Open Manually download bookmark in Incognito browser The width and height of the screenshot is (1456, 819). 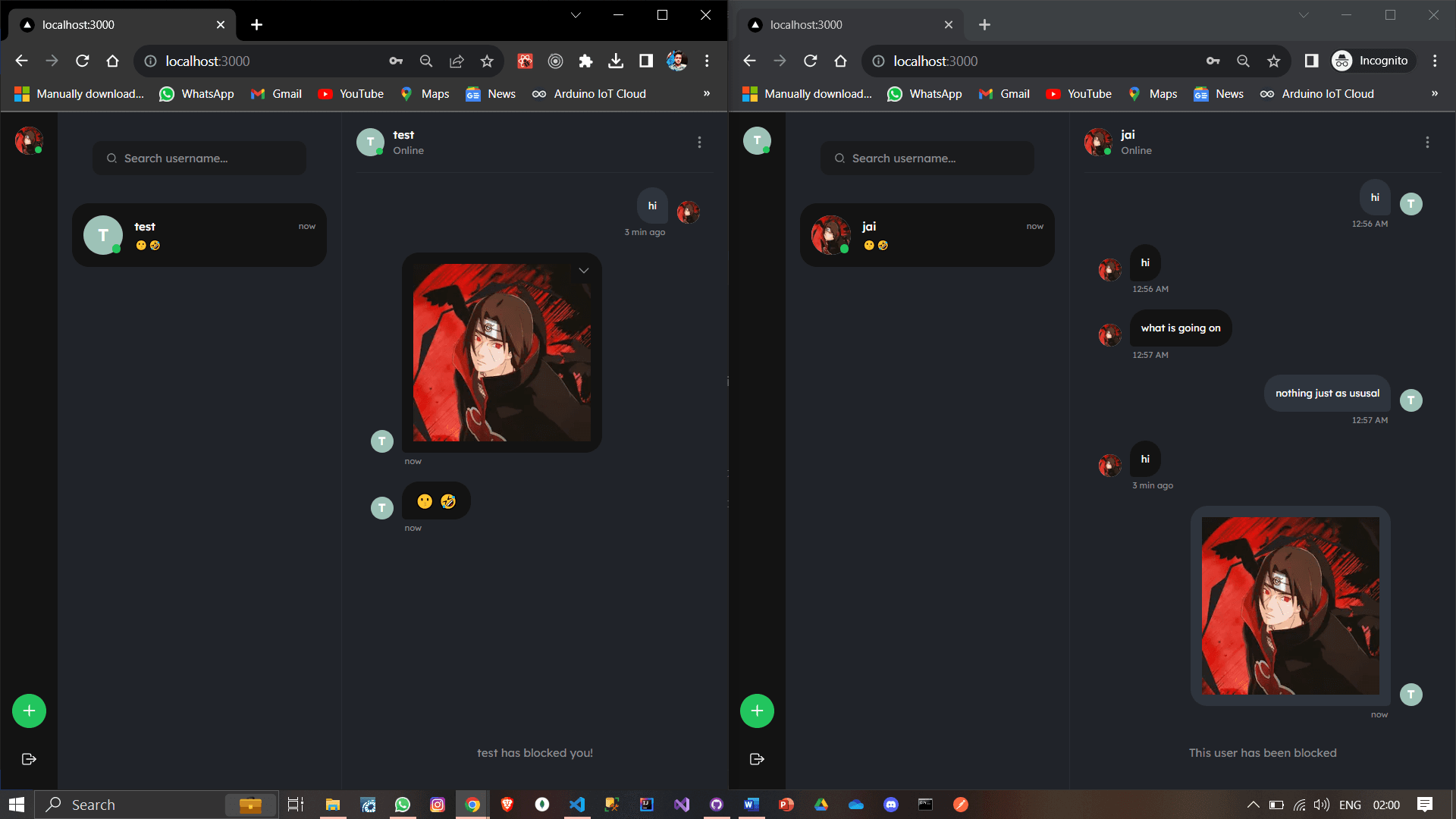(807, 93)
